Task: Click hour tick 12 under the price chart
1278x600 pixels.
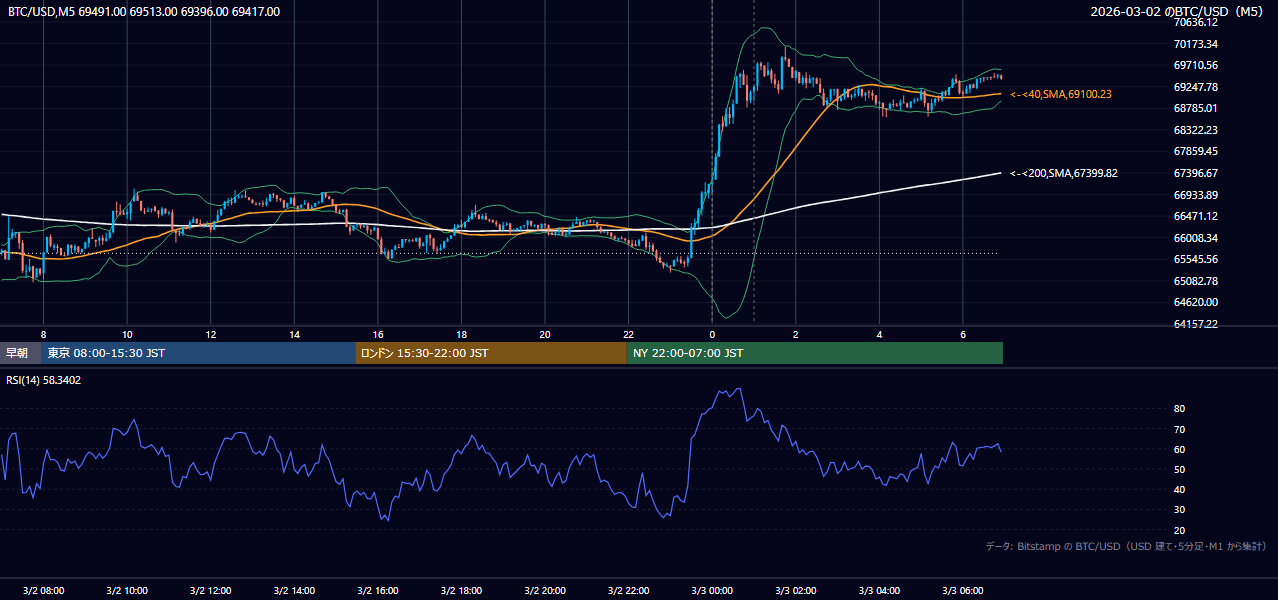Action: pyautogui.click(x=210, y=334)
